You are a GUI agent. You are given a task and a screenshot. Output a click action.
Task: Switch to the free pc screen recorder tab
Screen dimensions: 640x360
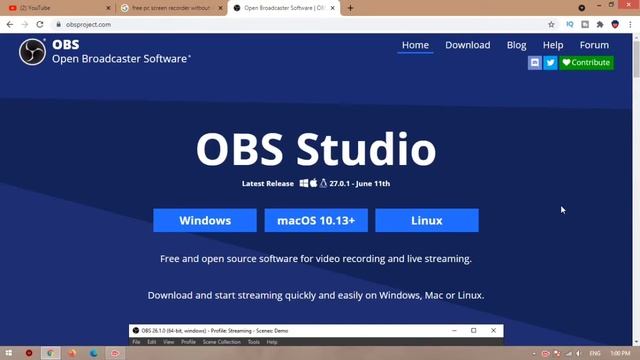pos(170,8)
